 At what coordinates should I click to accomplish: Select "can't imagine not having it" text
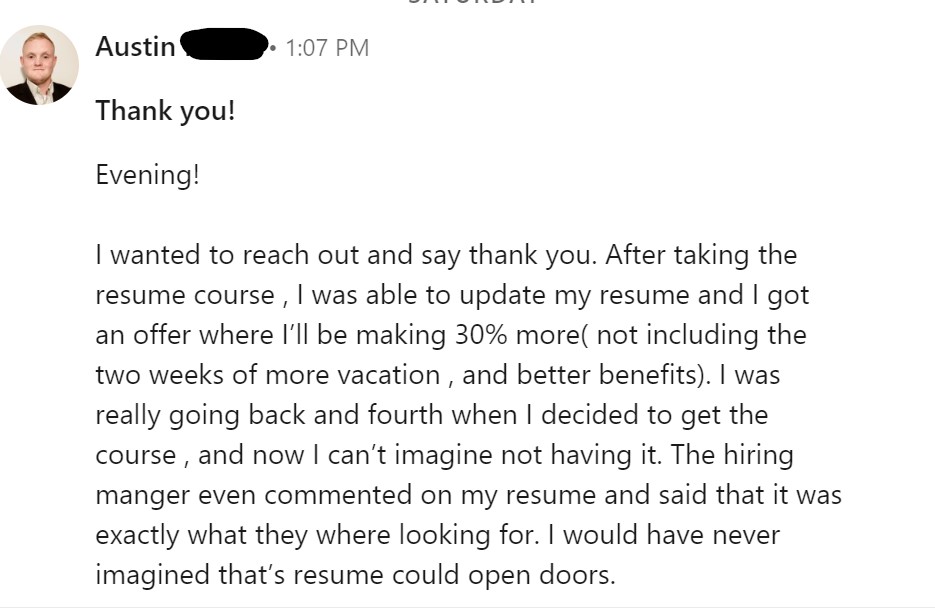pos(493,455)
